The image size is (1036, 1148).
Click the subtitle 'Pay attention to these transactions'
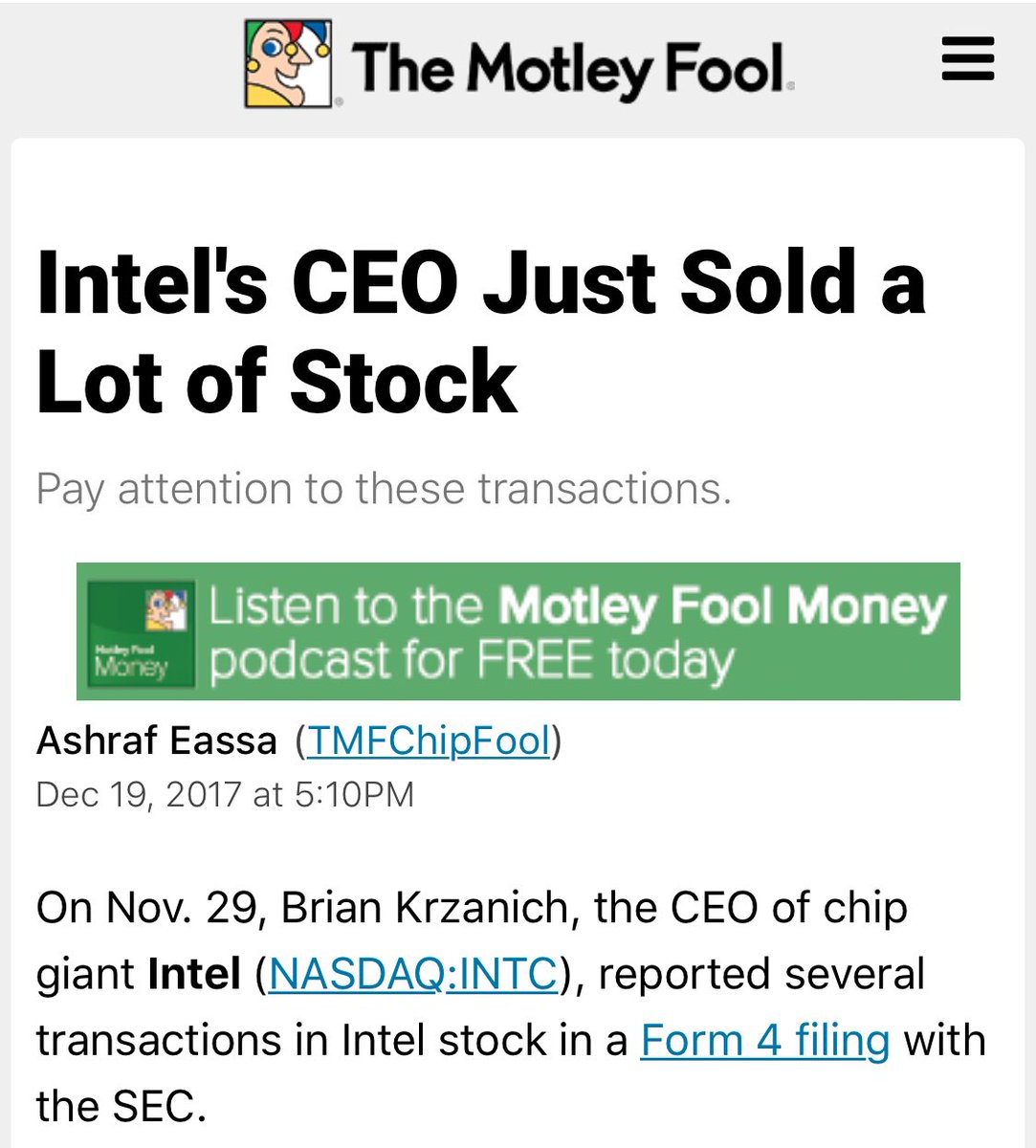coord(384,489)
